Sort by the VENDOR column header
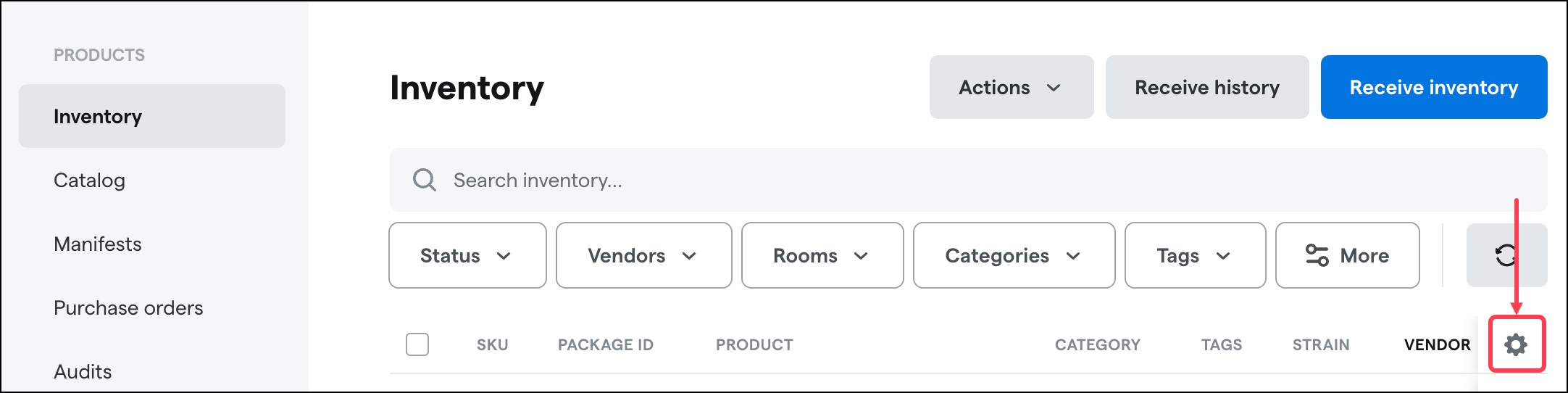The image size is (1568, 393). [x=1438, y=345]
